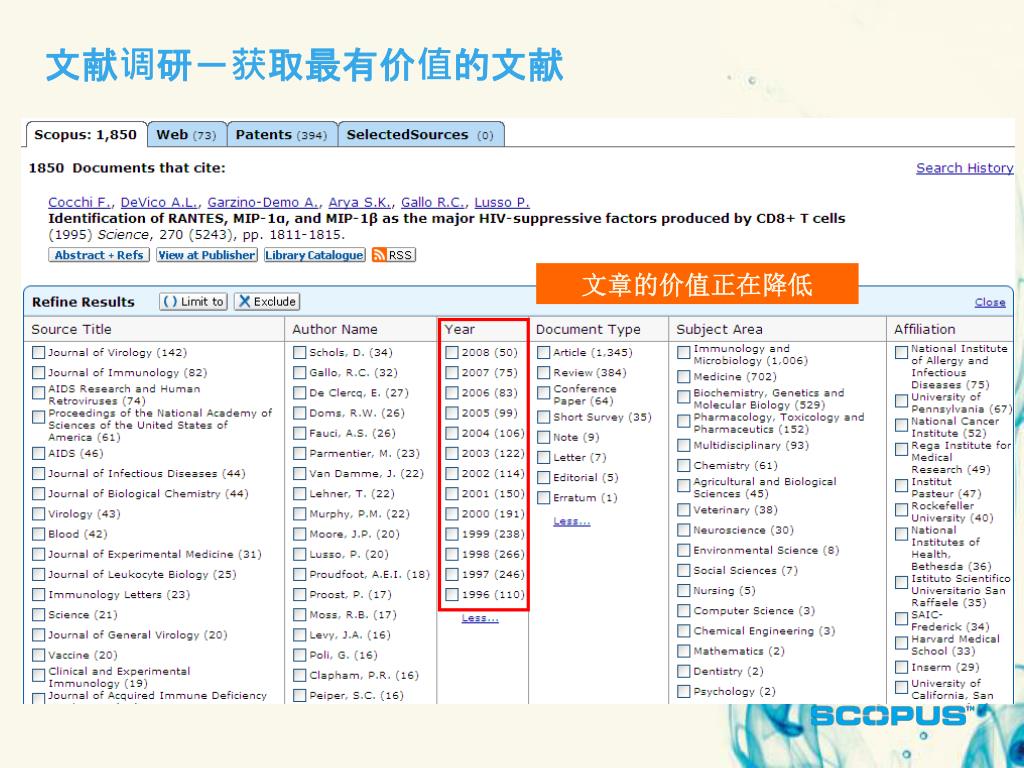Close the Refine Results panel

point(990,302)
